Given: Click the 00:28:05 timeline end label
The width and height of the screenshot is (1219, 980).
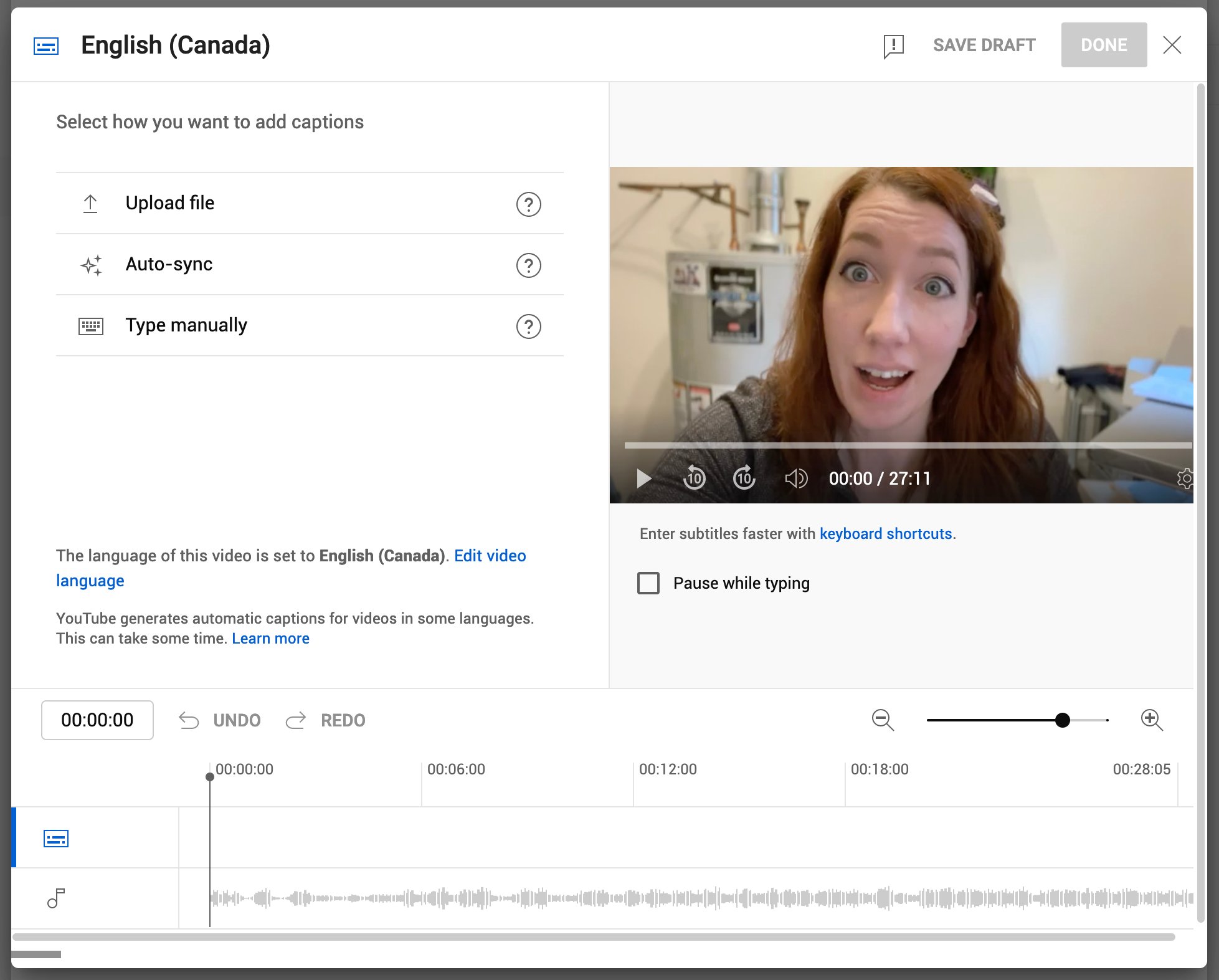Looking at the screenshot, I should (x=1142, y=769).
